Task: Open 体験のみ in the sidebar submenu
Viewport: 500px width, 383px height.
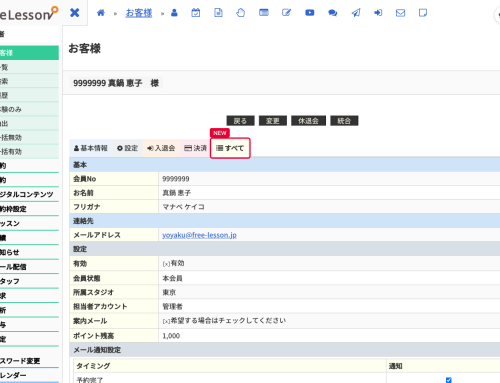Action: pos(29,109)
